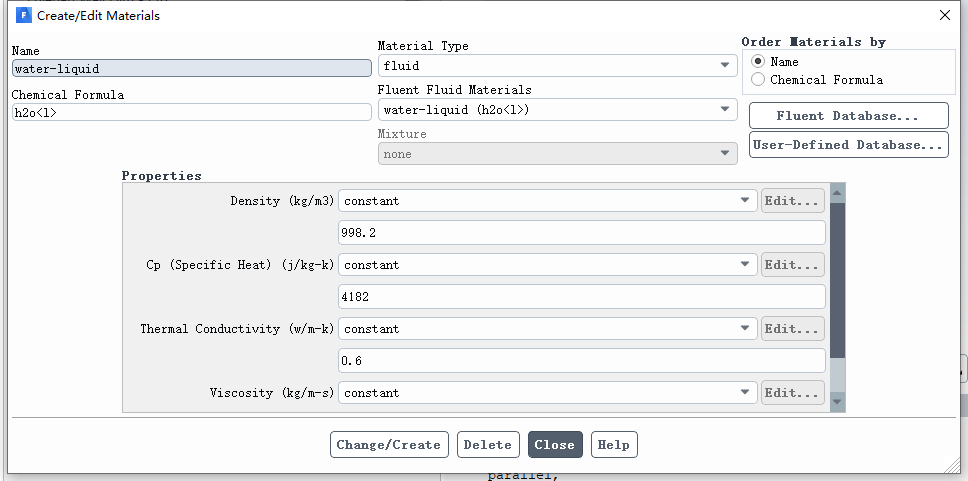Image resolution: width=968 pixels, height=481 pixels.
Task: Click the Fluent app icon in title bar
Action: tap(23, 15)
